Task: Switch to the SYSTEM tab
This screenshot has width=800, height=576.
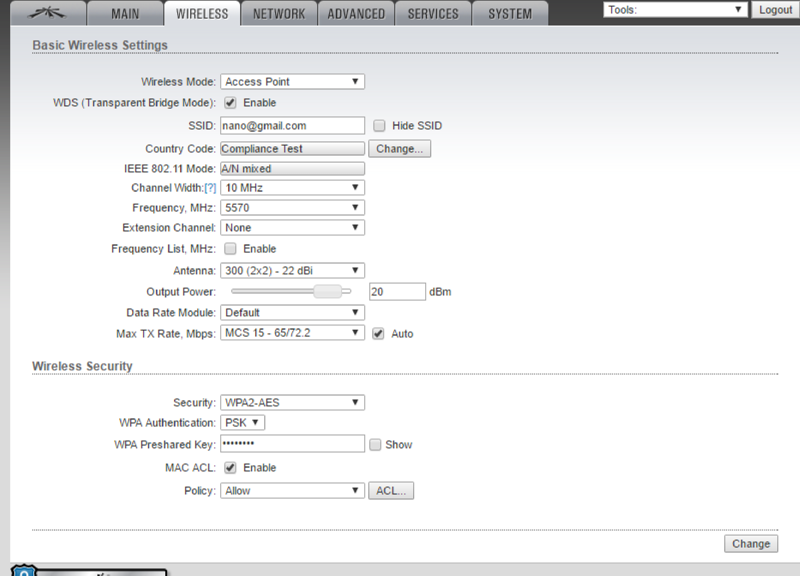Action: point(510,13)
